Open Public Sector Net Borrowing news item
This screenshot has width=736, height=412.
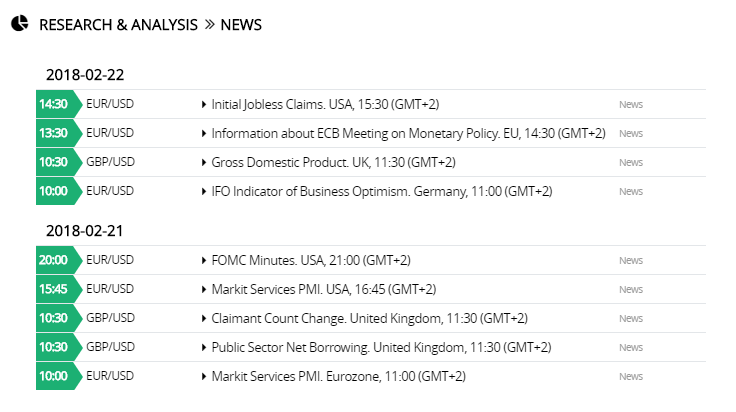click(x=381, y=348)
